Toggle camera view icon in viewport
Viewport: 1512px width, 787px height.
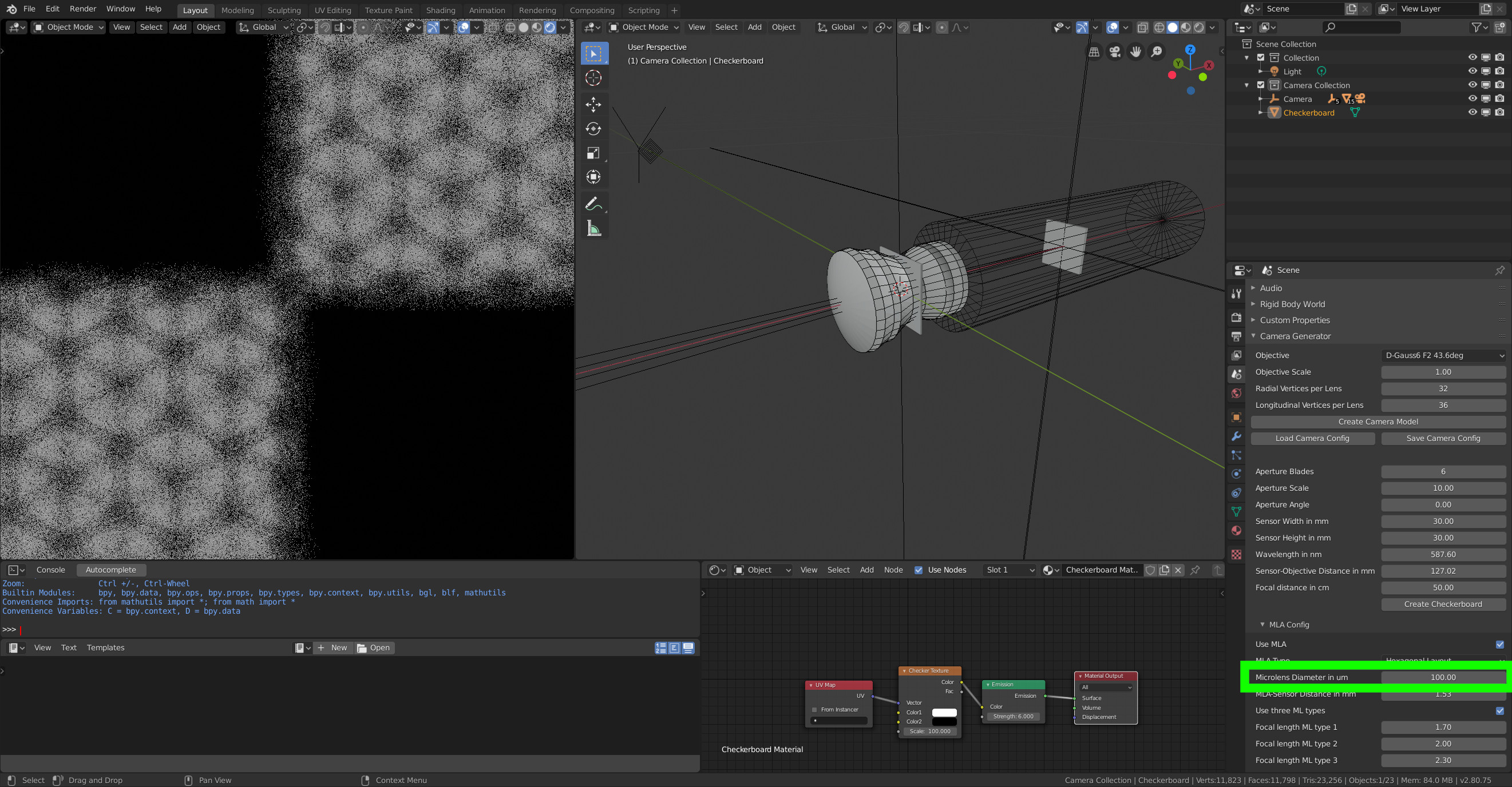pyautogui.click(x=1114, y=52)
